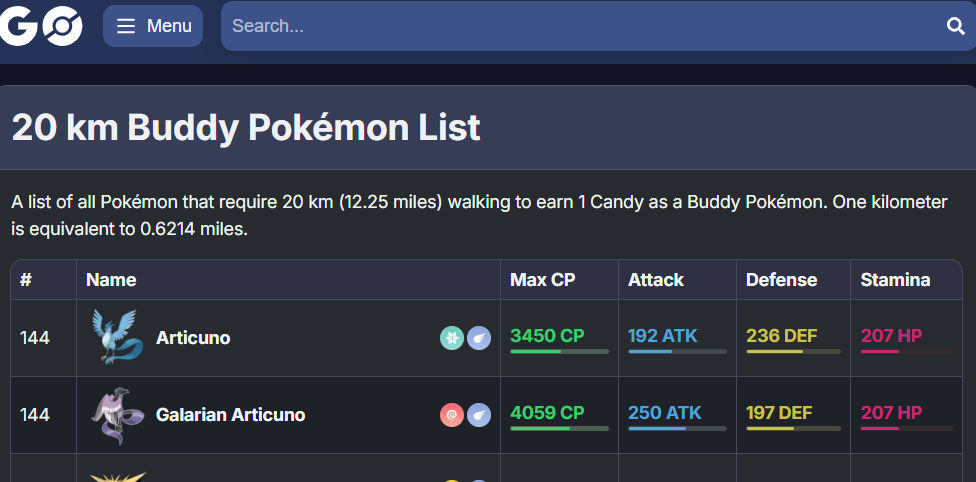
Task: Click Galarian Articuno's Flying type icon
Action: tap(479, 415)
